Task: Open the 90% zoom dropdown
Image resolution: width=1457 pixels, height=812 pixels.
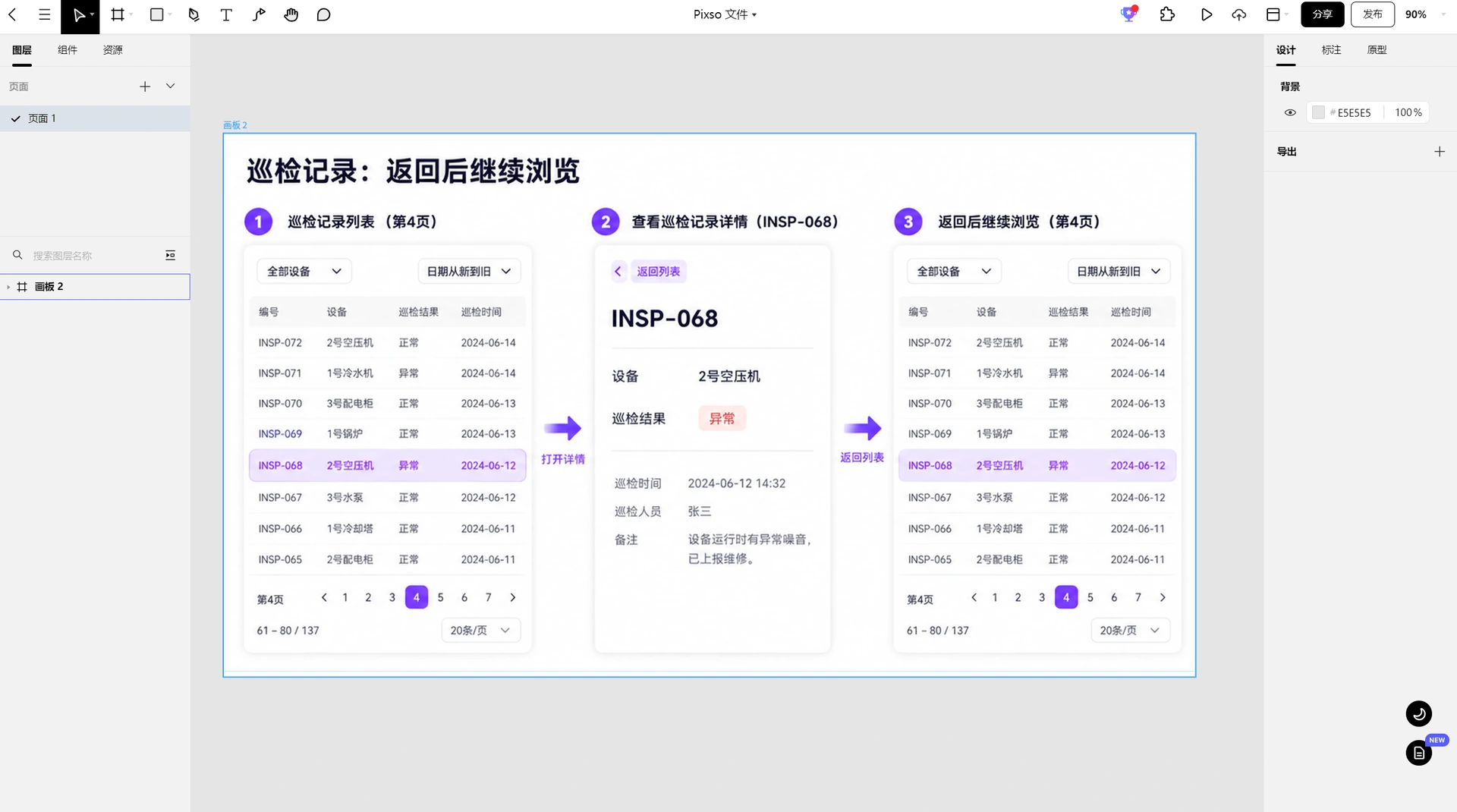Action: [1424, 14]
